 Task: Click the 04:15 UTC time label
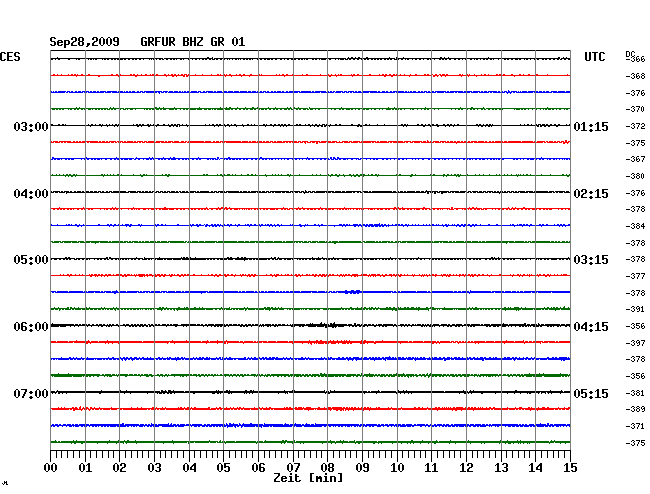point(591,327)
